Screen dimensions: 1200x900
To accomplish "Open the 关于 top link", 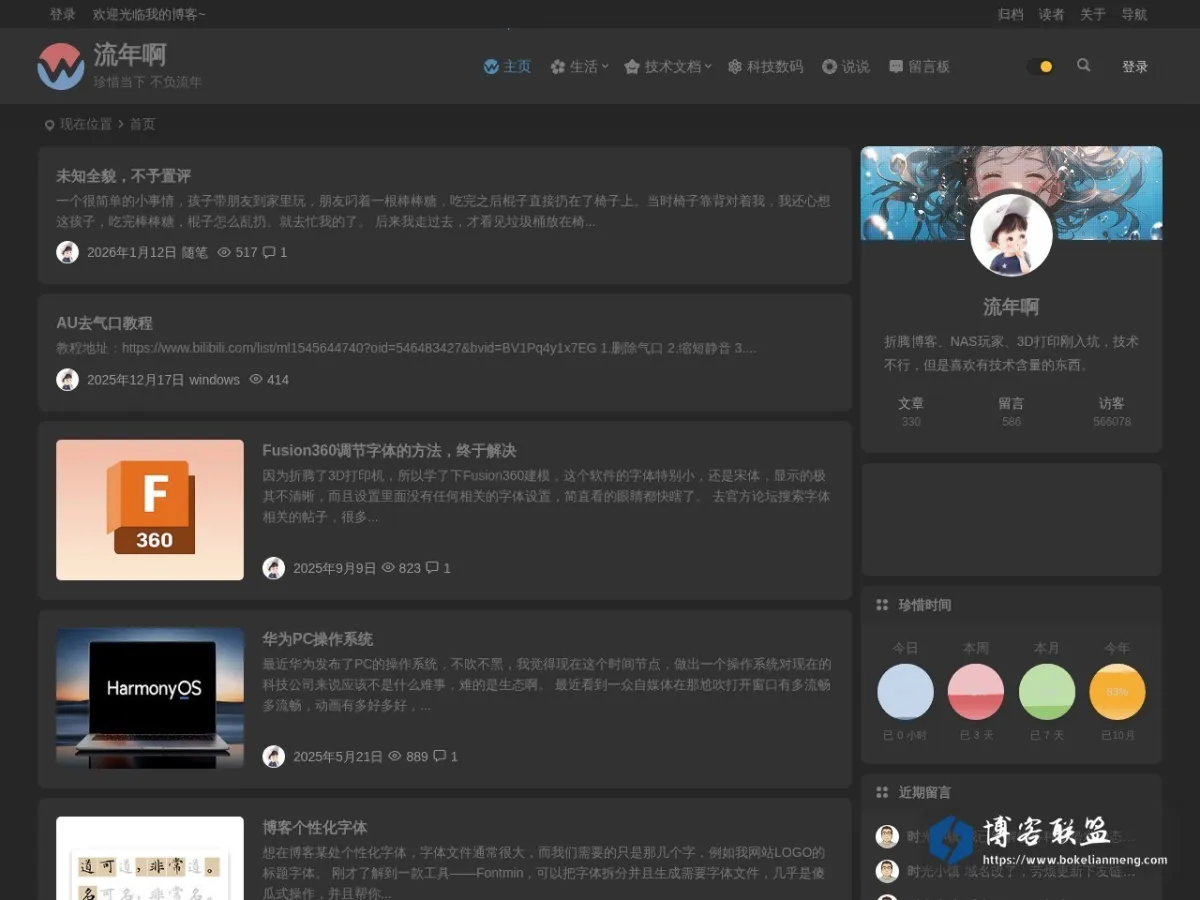I will 1093,14.
